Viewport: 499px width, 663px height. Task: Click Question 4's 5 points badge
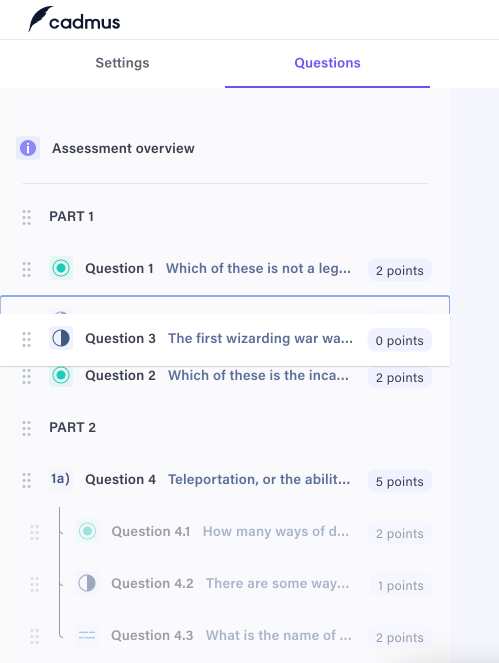(400, 481)
